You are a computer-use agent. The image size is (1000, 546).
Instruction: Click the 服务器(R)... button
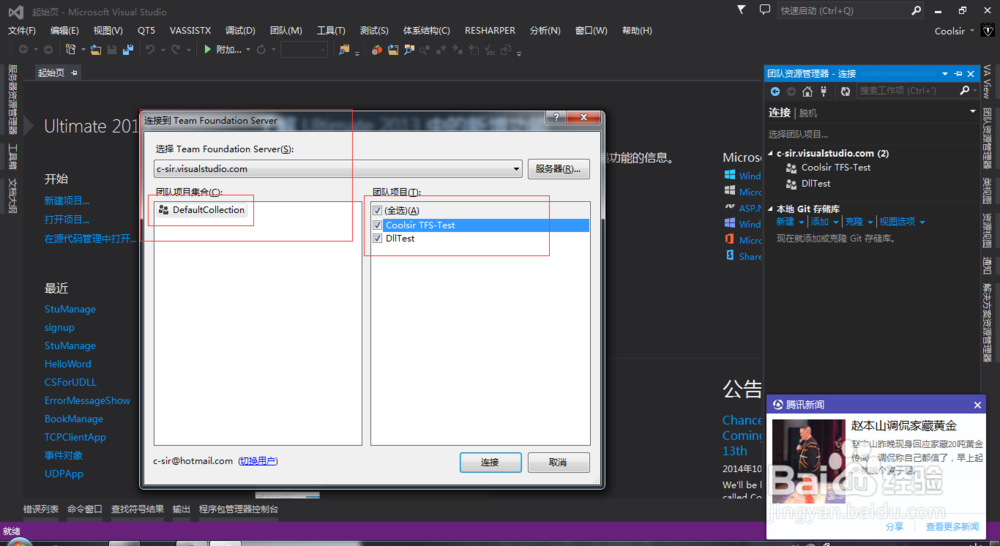click(x=558, y=169)
